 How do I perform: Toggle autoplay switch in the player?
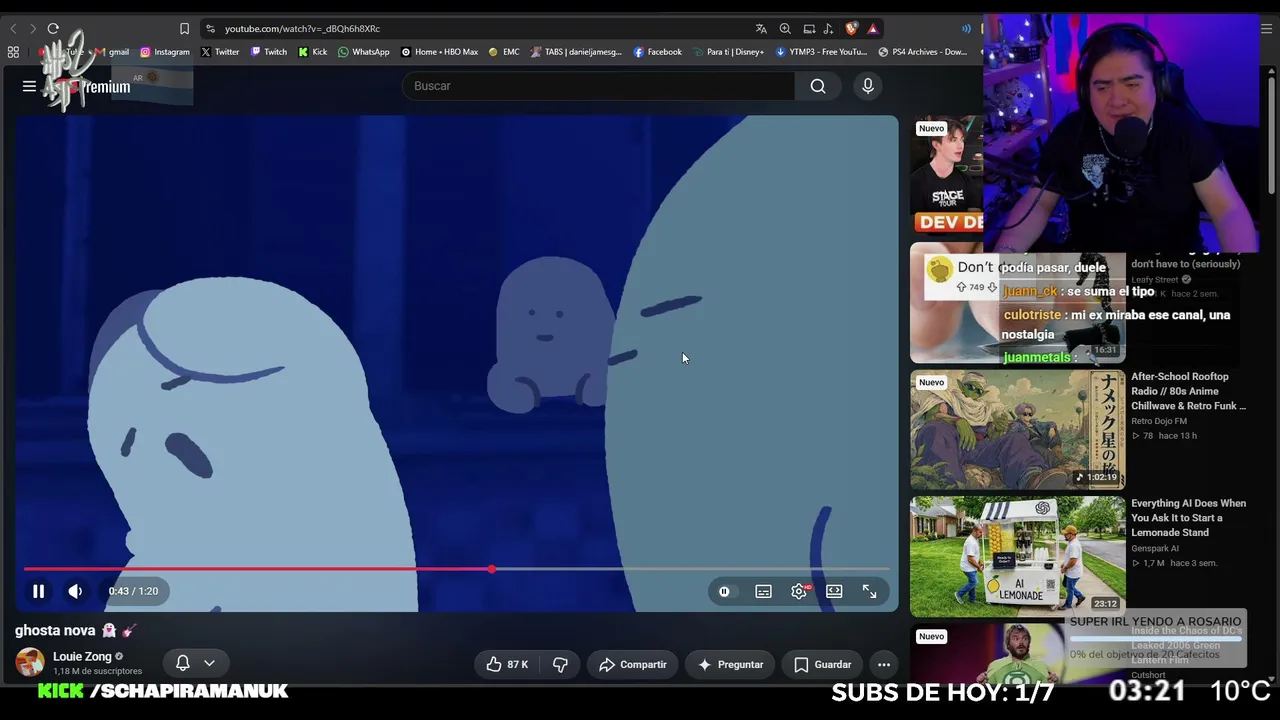point(724,591)
